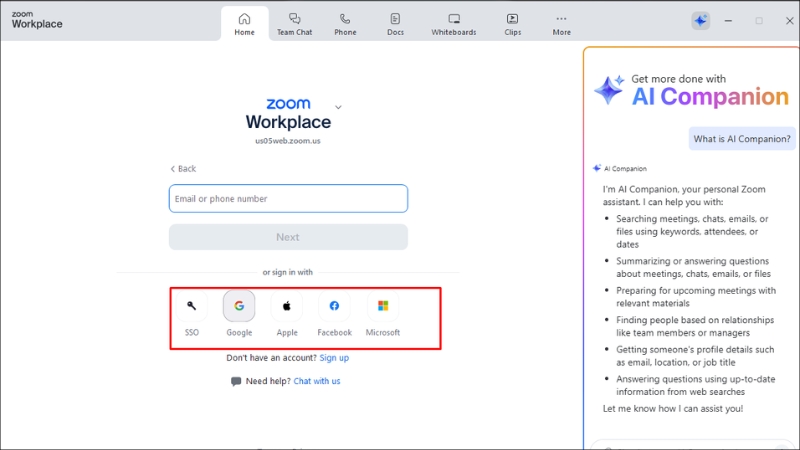
Task: Sign in with Apple icon
Action: [287, 306]
